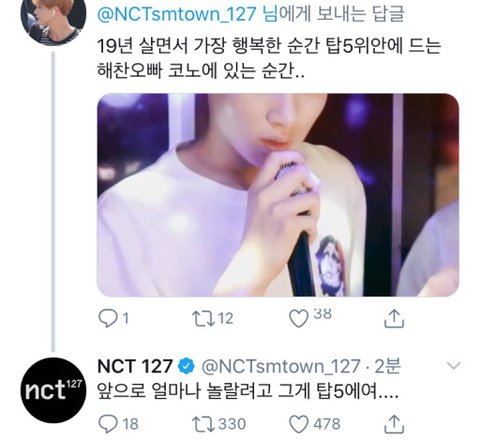Click the blue verified badge beside NCT 127

point(187,366)
